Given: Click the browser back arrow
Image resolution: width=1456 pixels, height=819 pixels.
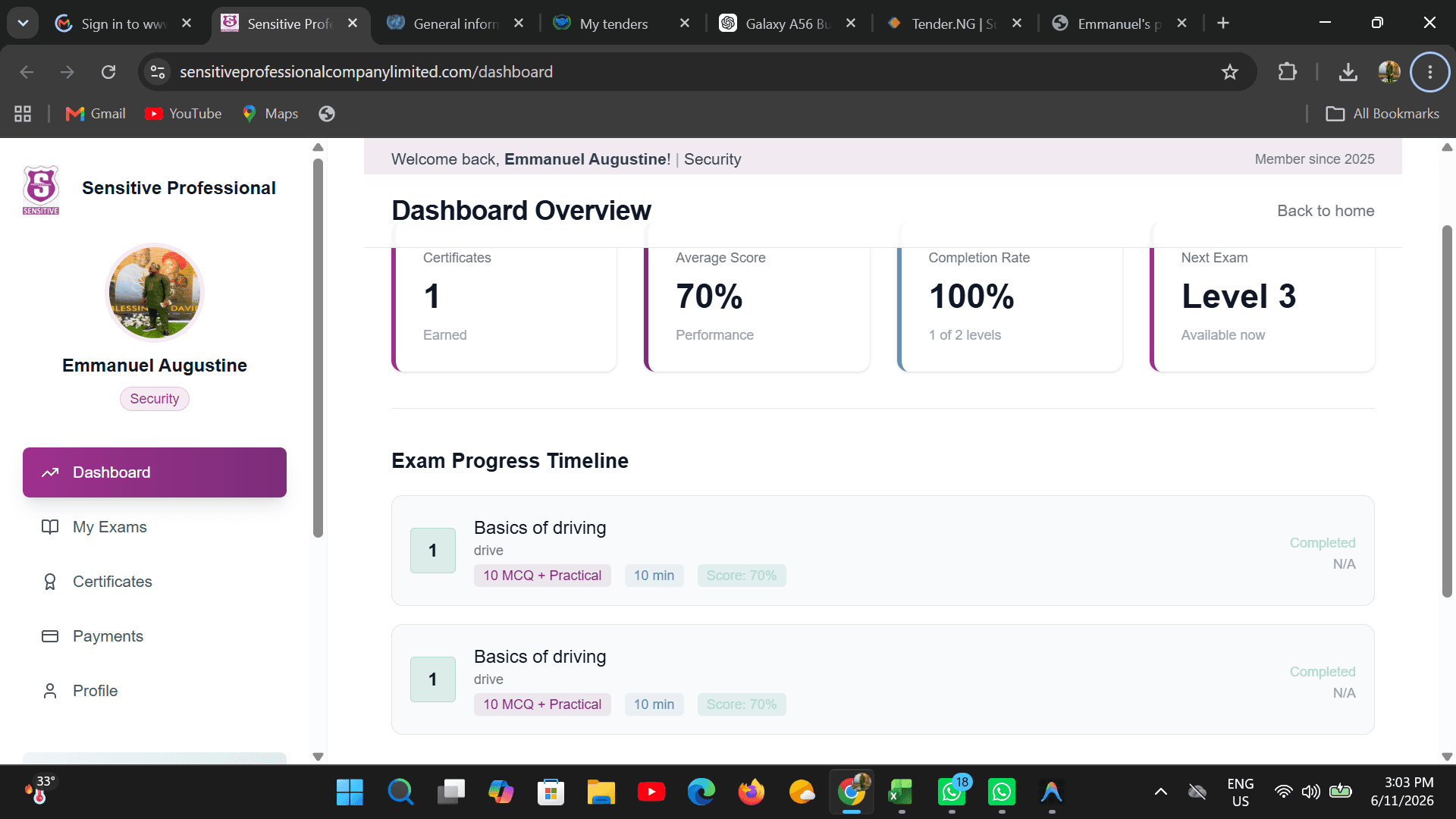Looking at the screenshot, I should tap(27, 72).
